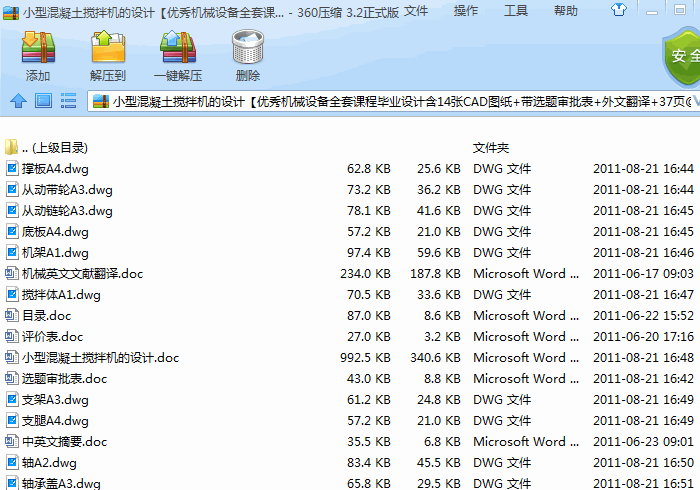
Task: Click Word icon beside 评价表.doc
Action: 12,336
